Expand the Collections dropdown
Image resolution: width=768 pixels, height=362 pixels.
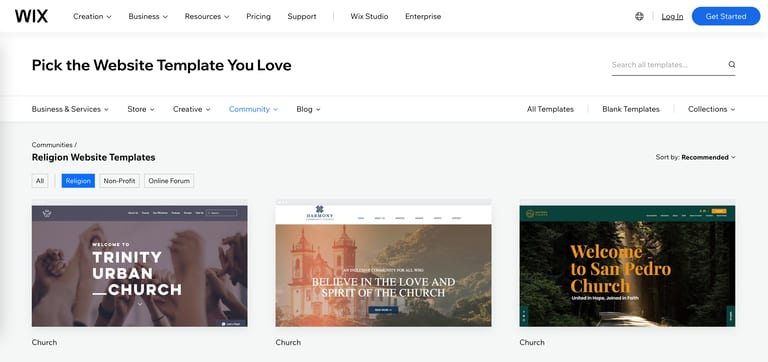pos(712,109)
